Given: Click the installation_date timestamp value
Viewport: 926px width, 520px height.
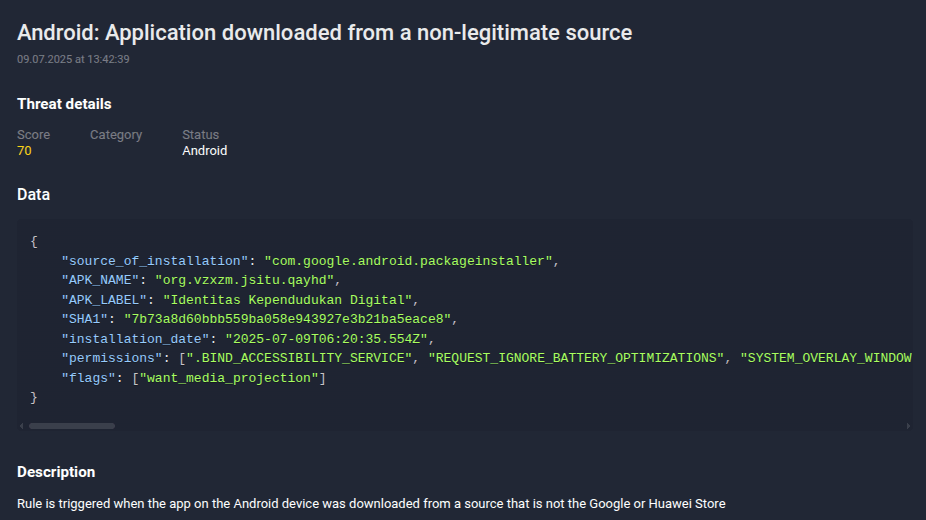Looking at the screenshot, I should (327, 339).
